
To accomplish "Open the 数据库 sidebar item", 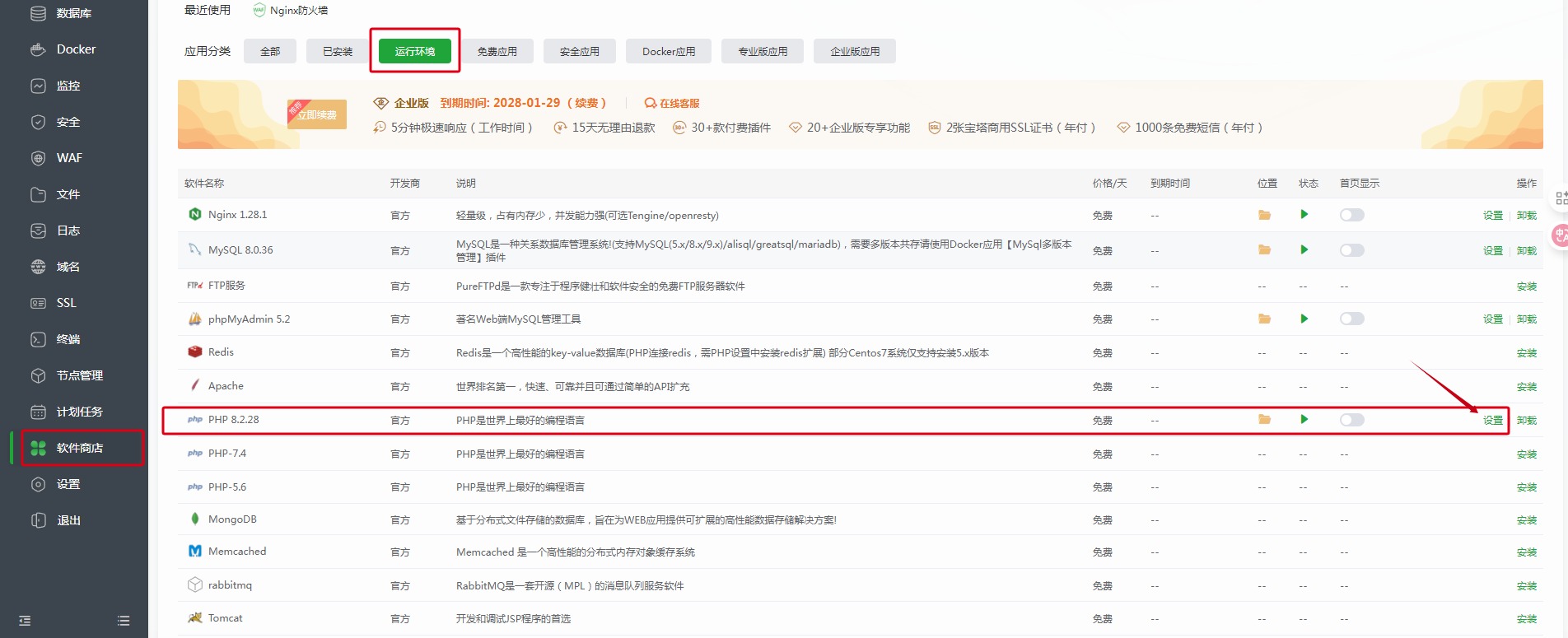I will pos(74,13).
